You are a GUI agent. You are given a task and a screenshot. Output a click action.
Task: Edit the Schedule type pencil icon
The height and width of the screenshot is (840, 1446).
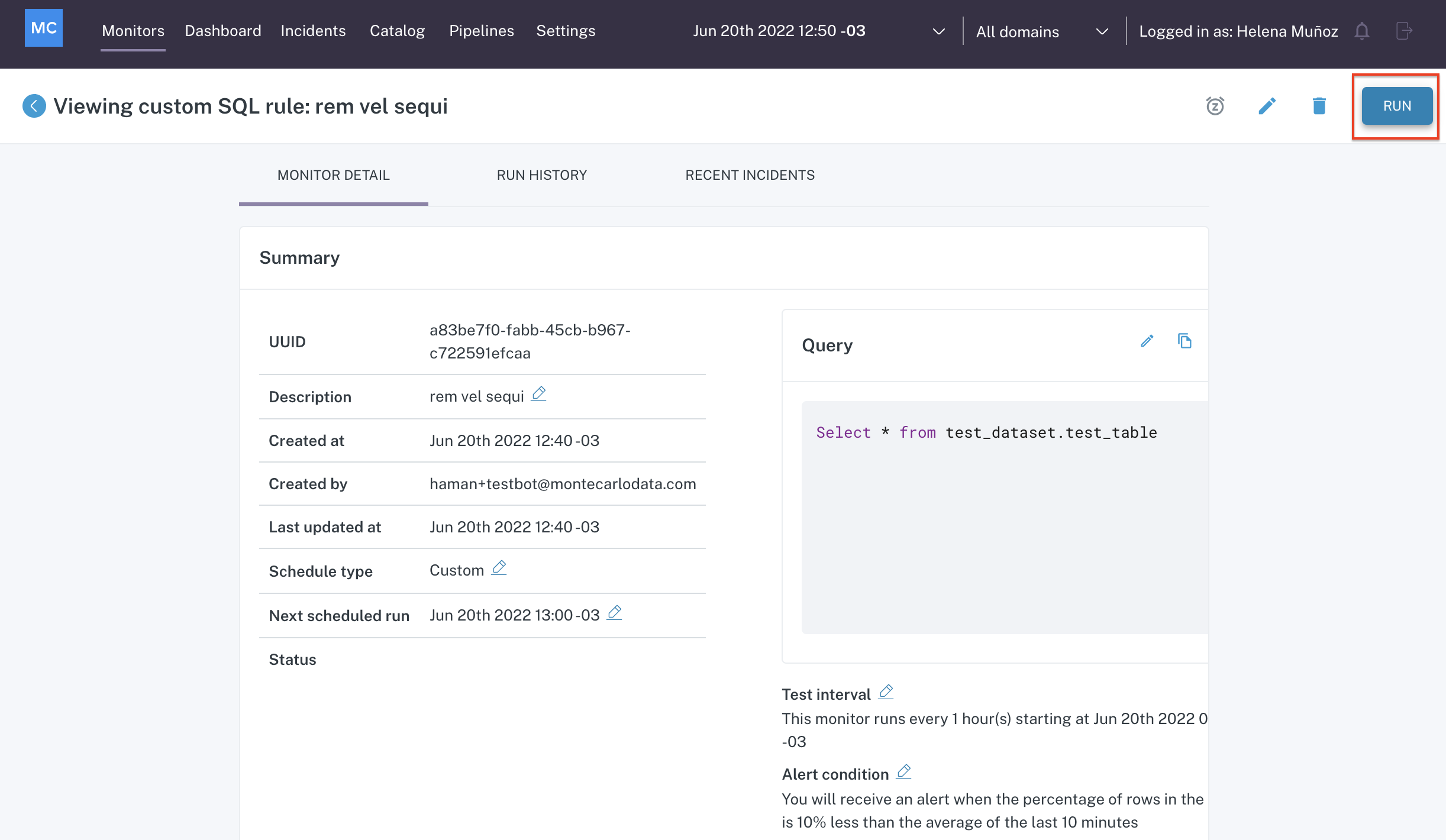(499, 568)
